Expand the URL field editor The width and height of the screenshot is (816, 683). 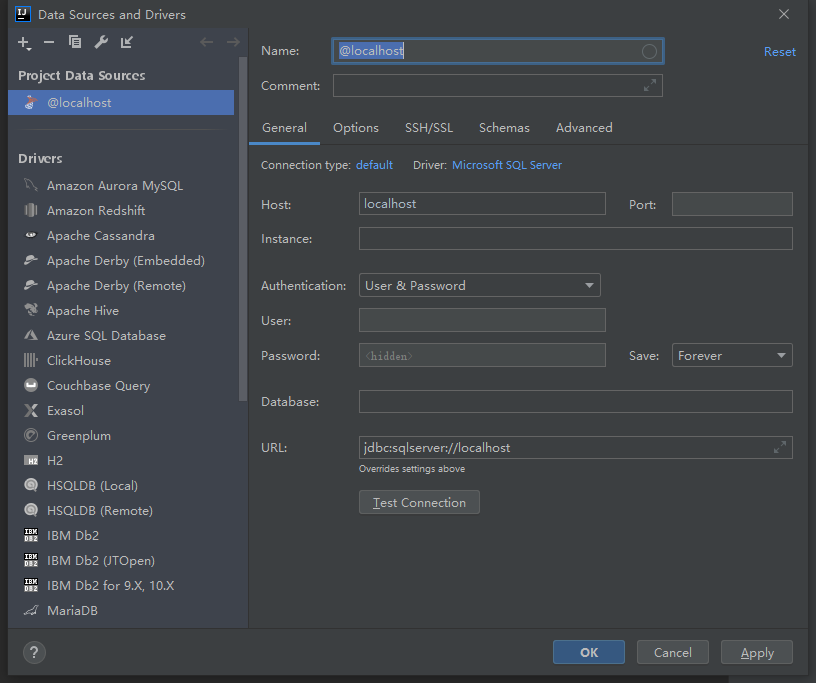[780, 447]
